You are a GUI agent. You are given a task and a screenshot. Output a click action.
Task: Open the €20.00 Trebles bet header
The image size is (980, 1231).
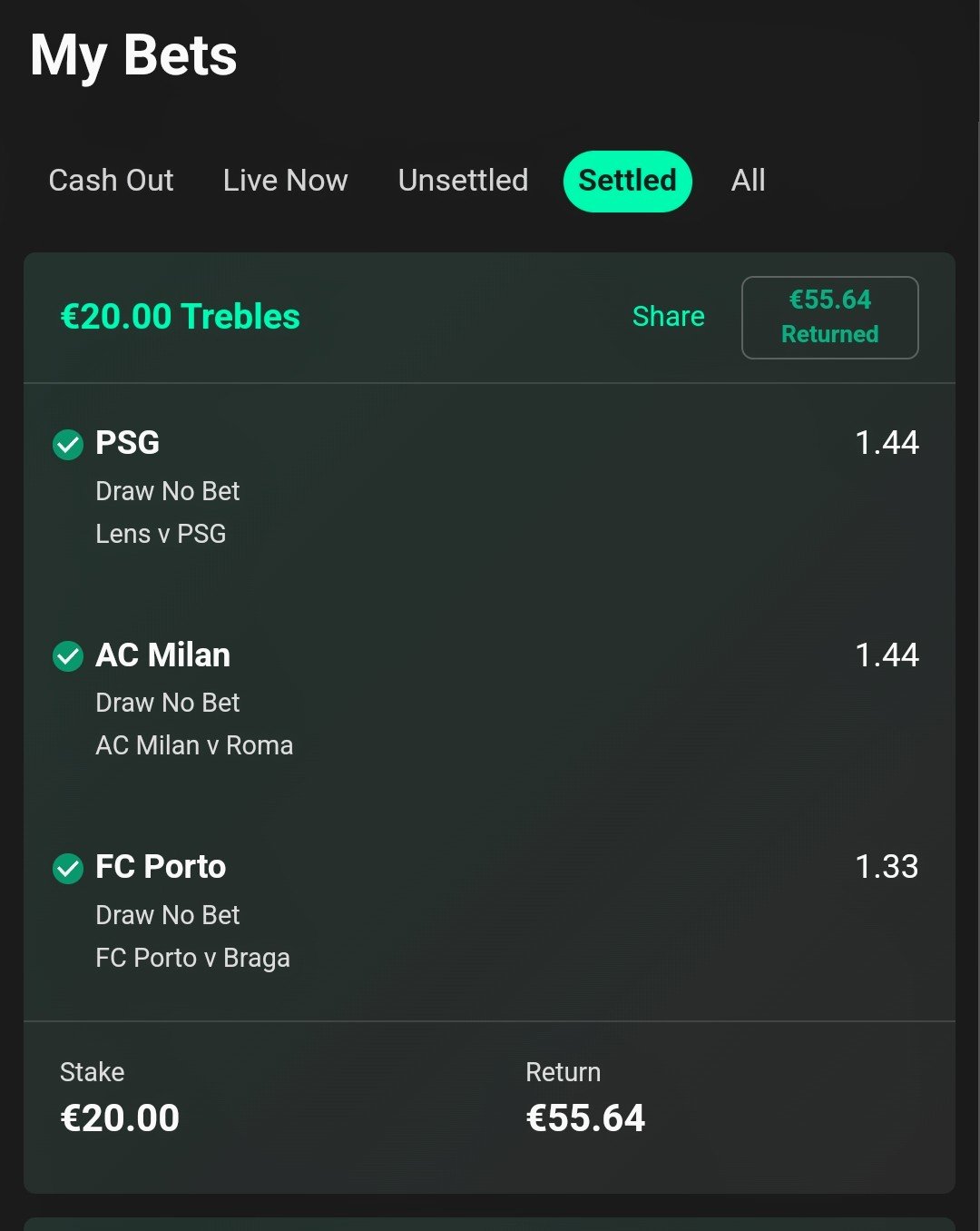[180, 317]
